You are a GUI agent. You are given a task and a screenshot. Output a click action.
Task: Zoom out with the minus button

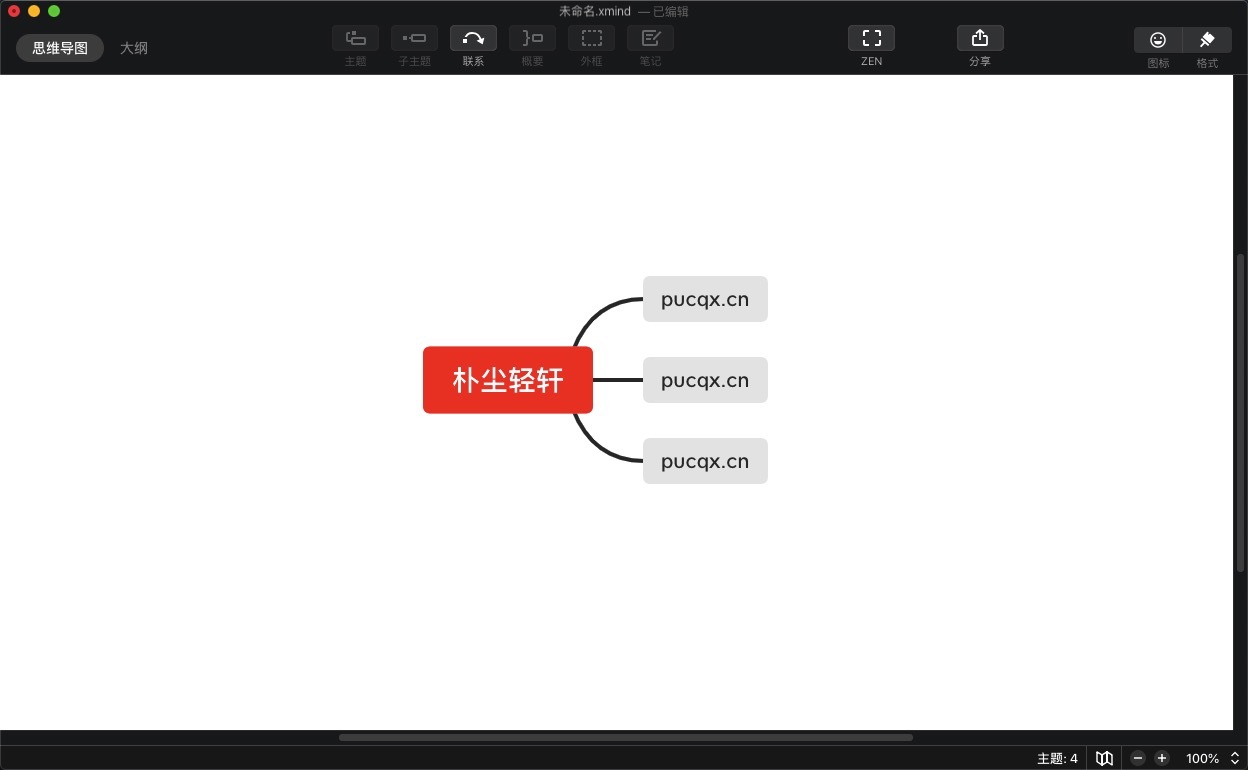1137,758
